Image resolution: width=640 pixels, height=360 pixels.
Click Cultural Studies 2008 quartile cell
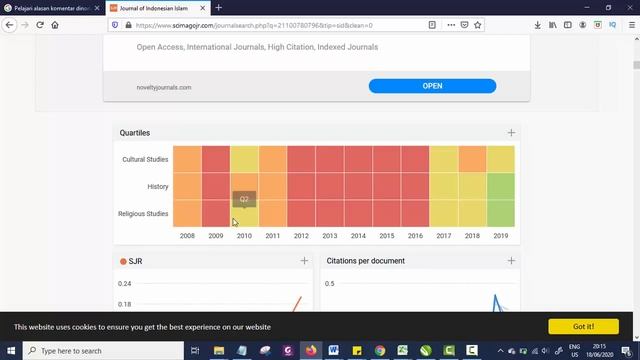(187, 159)
